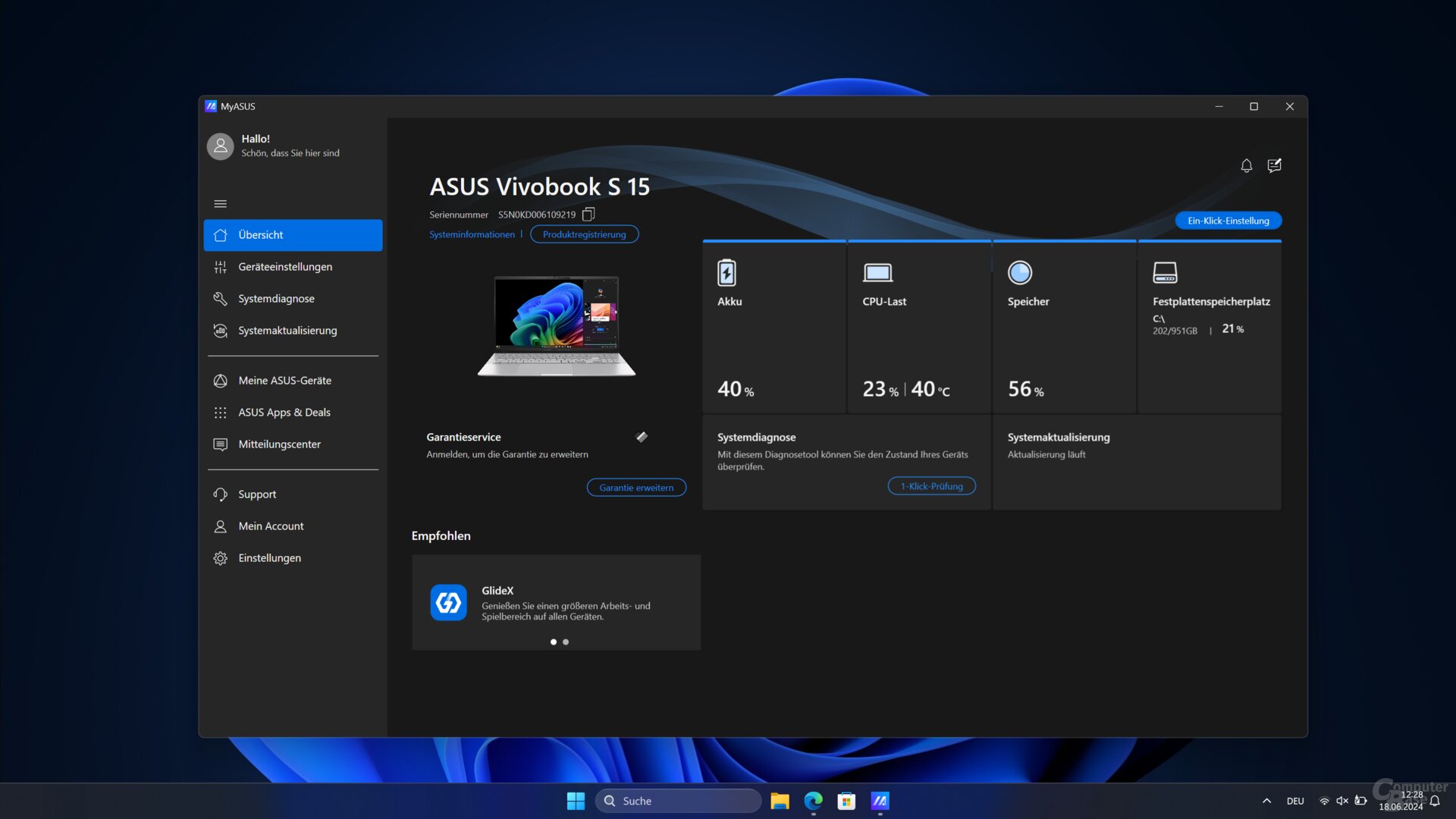
Task: Select Systemaktualisierung in the sidebar
Action: point(293,331)
